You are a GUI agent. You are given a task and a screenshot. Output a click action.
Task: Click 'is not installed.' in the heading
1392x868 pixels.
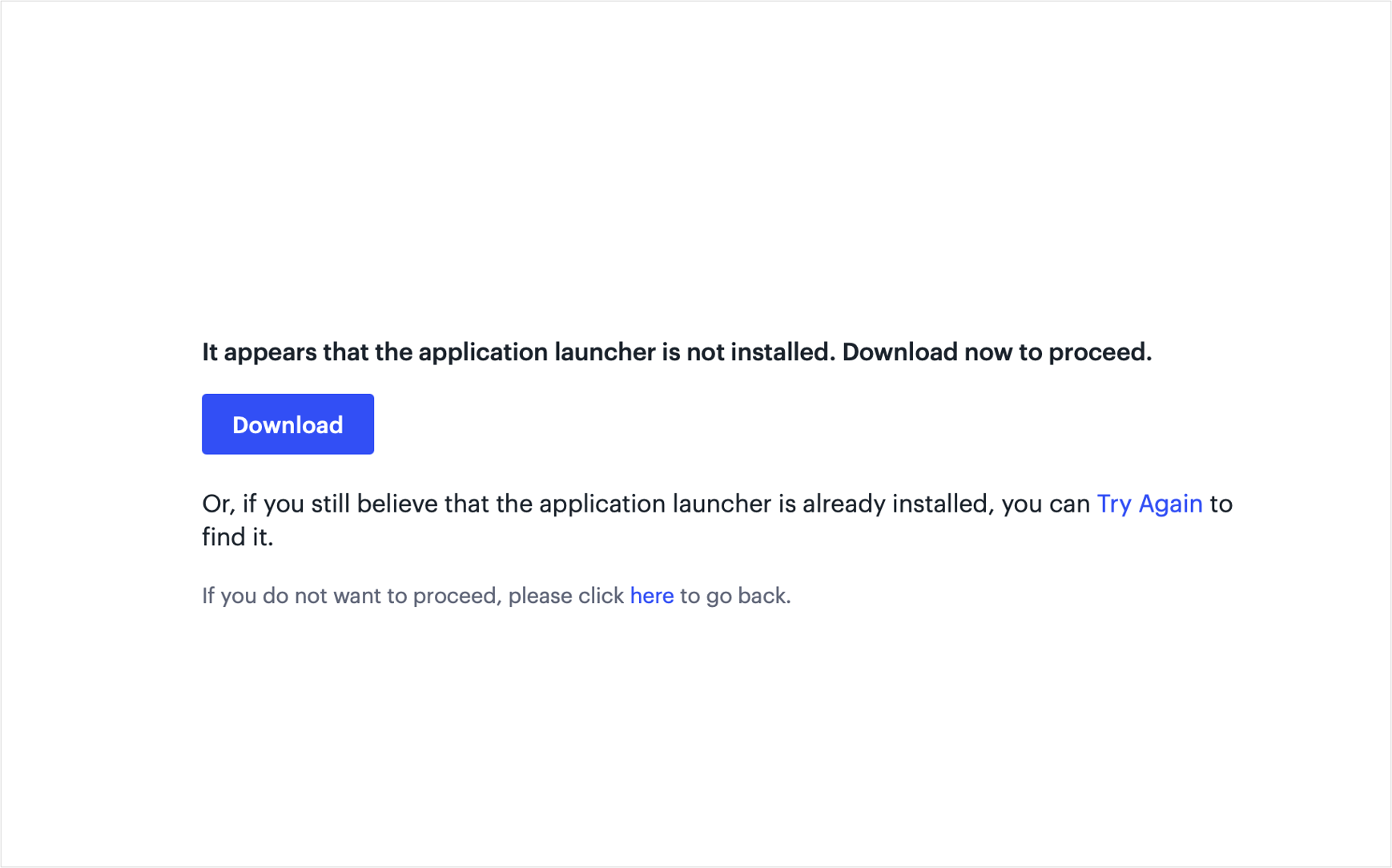[x=748, y=352]
